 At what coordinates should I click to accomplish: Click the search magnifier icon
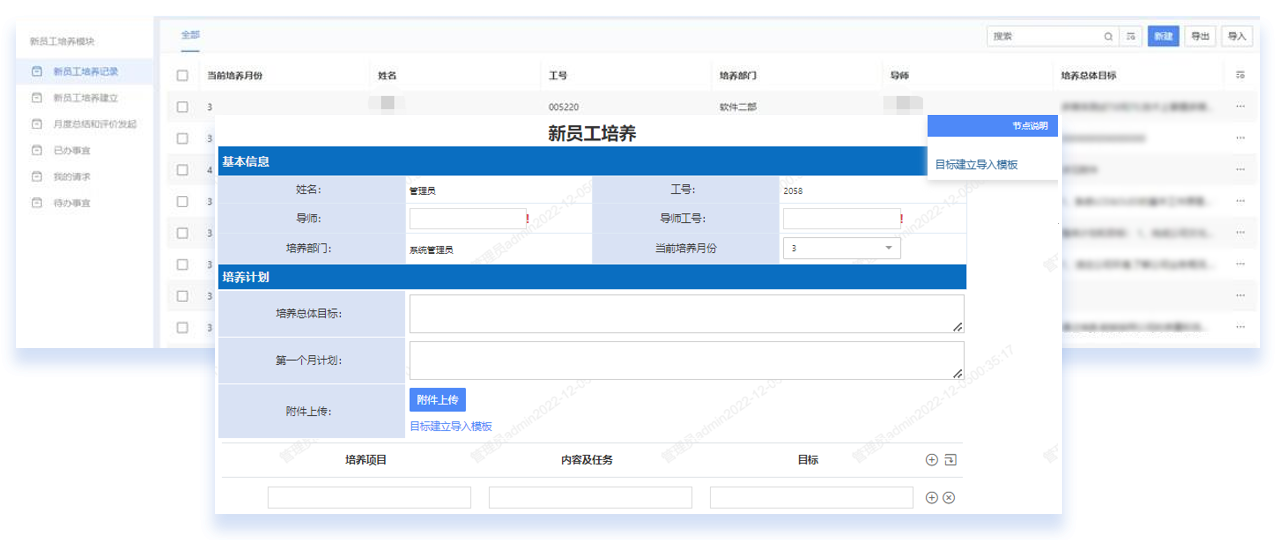[x=1108, y=36]
